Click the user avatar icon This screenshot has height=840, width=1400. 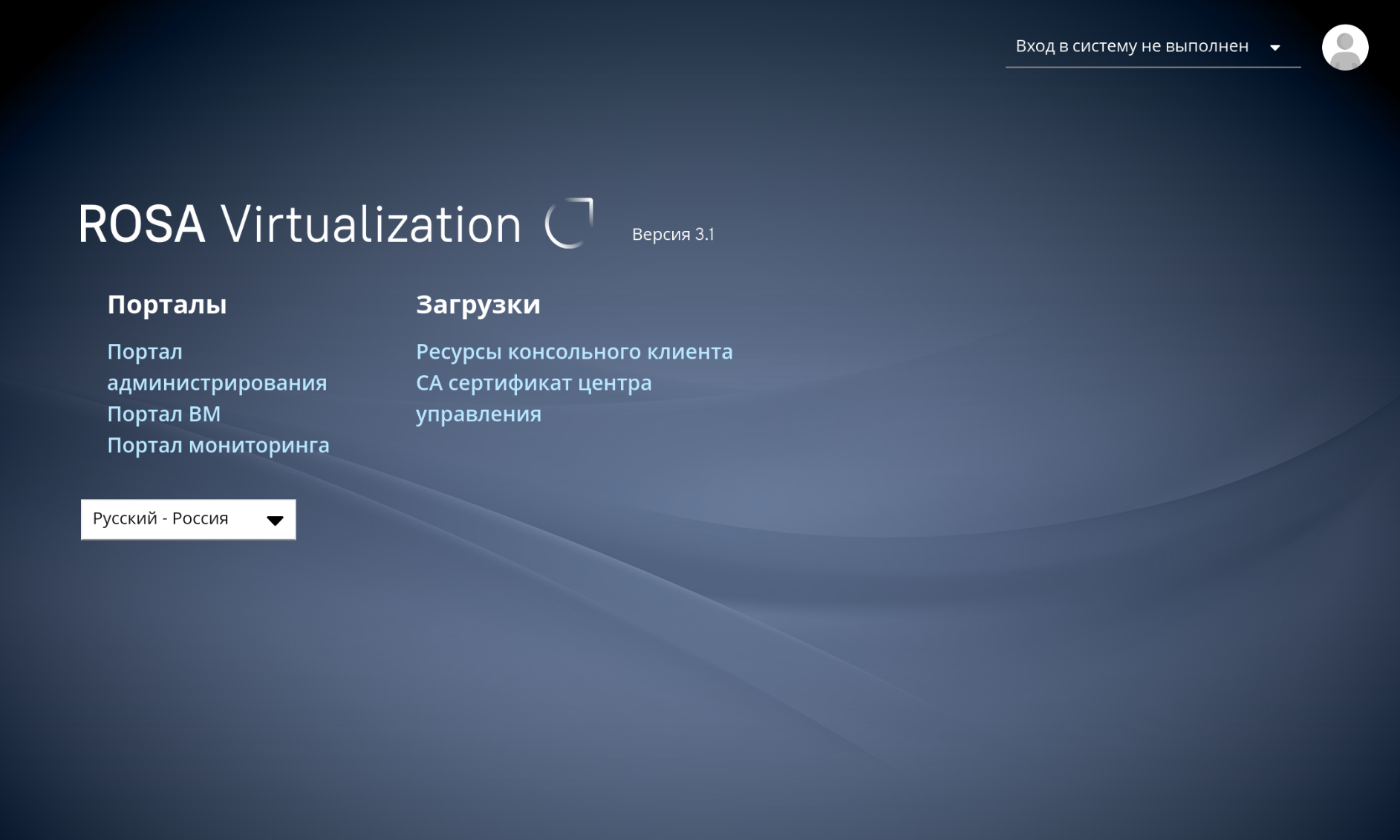coord(1344,48)
